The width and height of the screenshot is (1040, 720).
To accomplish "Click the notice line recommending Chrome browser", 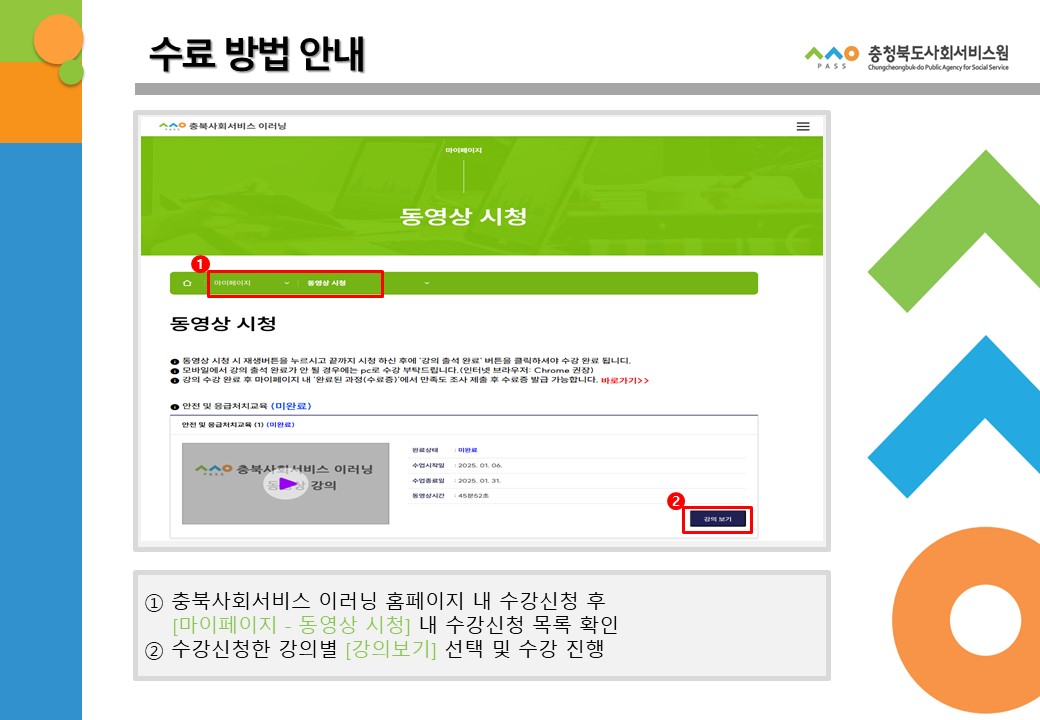I will pos(382,370).
